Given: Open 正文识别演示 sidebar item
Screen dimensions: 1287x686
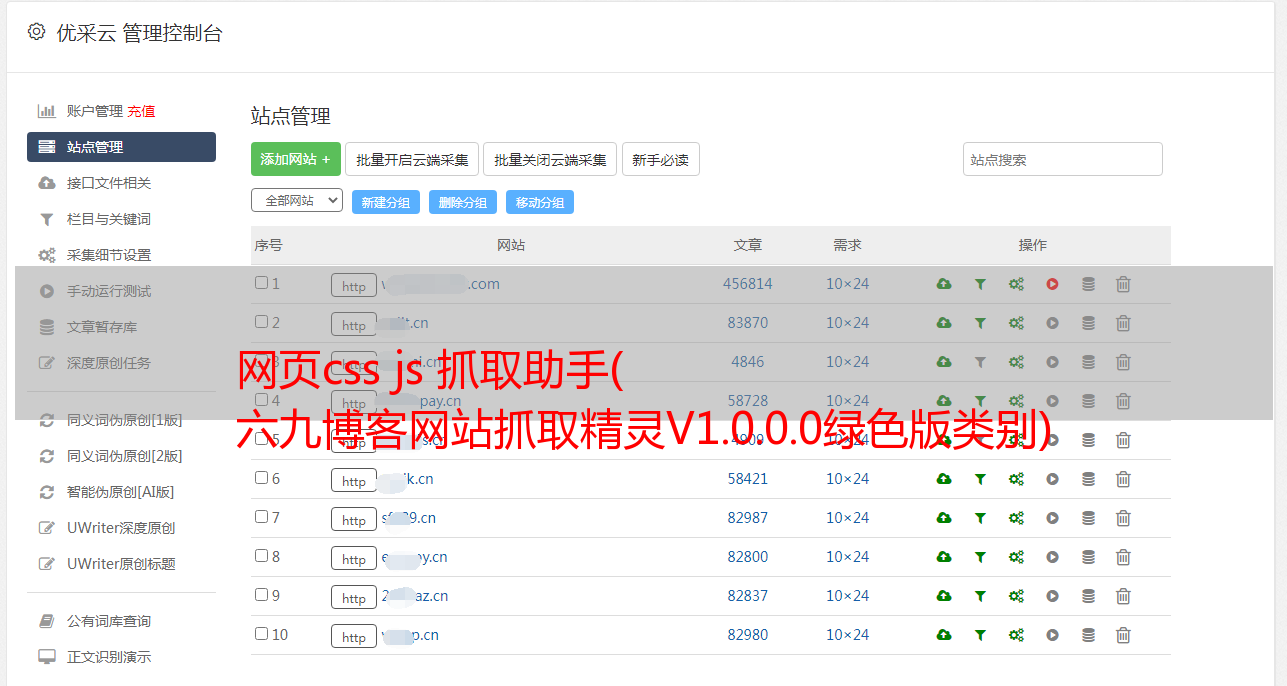Looking at the screenshot, I should click(x=109, y=657).
